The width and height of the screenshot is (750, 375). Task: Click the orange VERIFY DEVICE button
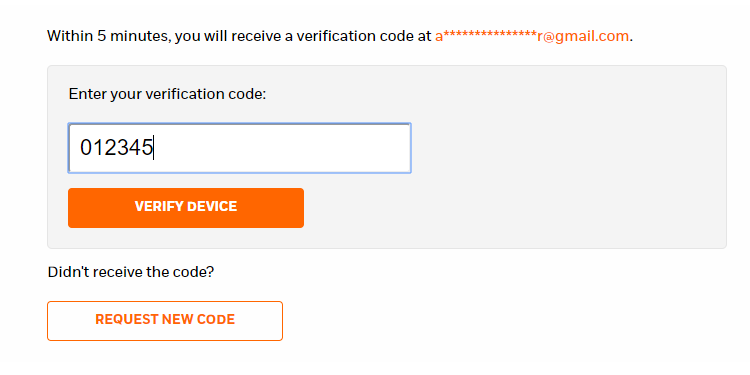(186, 208)
